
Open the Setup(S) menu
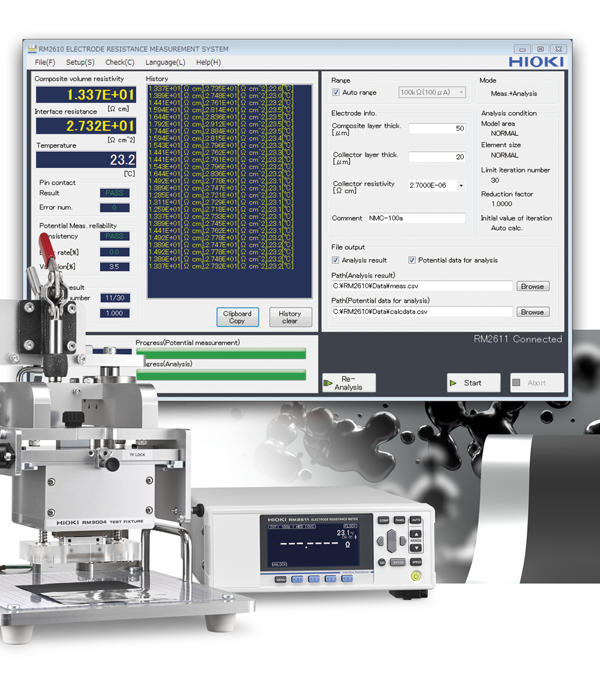pyautogui.click(x=80, y=62)
